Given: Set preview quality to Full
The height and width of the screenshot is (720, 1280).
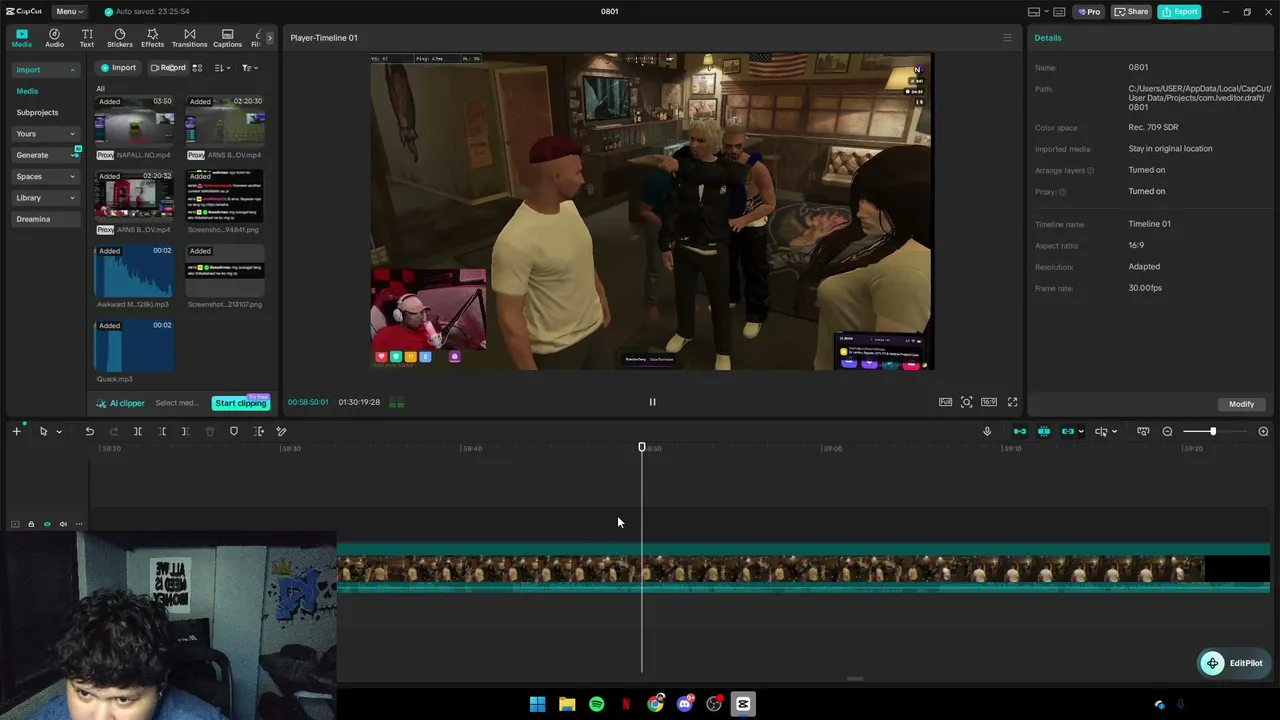Looking at the screenshot, I should point(945,402).
